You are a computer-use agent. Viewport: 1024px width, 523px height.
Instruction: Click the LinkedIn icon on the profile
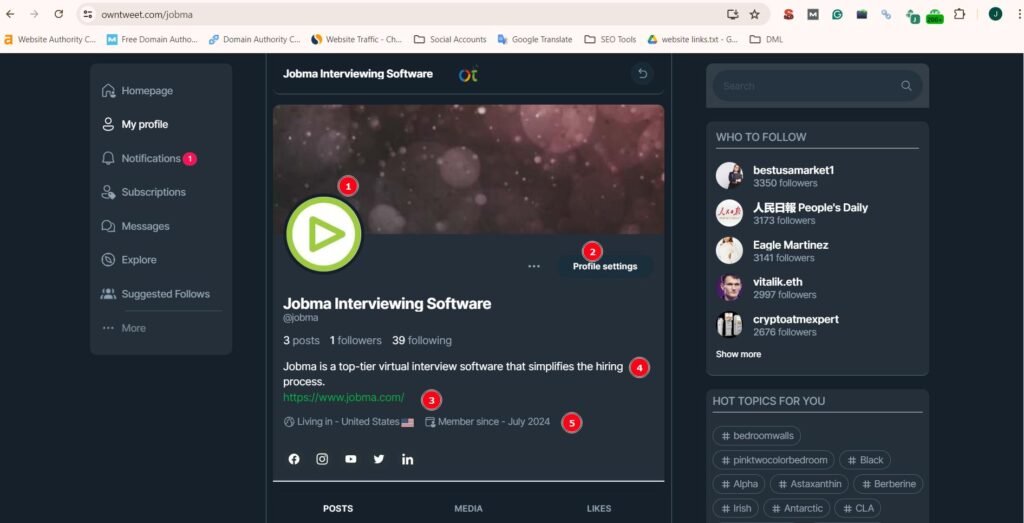click(408, 459)
